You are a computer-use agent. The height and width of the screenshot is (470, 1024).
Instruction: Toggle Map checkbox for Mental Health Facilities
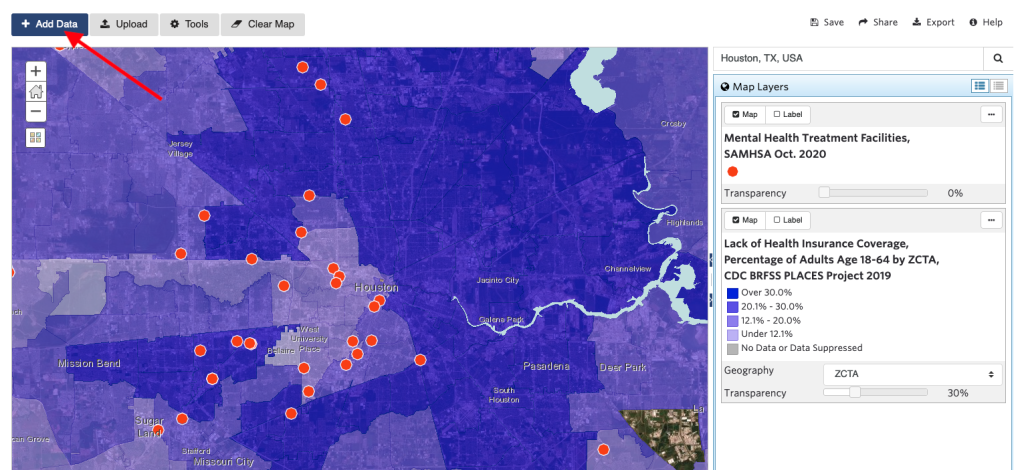coord(744,114)
